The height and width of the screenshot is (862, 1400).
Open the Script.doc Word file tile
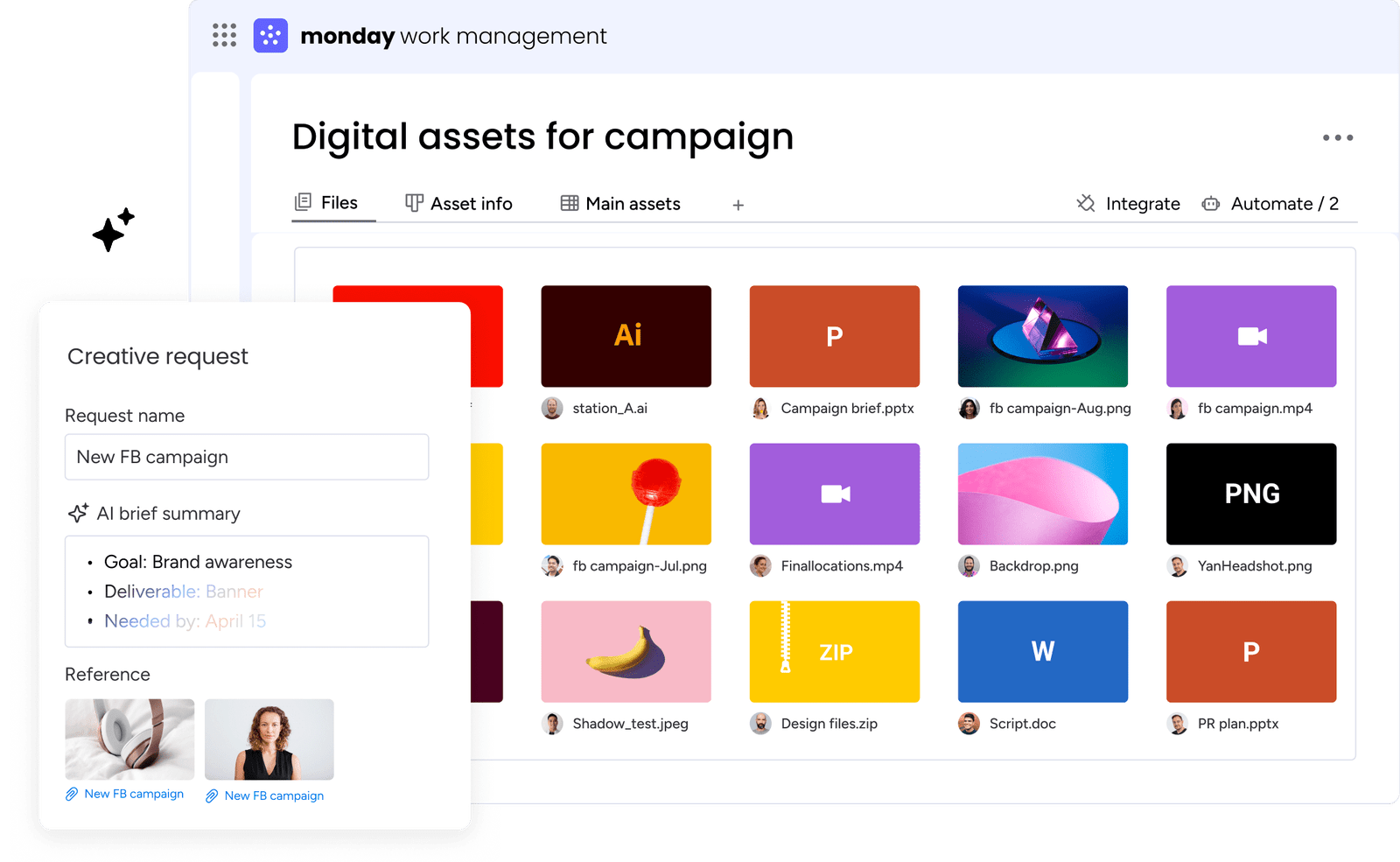[1042, 651]
